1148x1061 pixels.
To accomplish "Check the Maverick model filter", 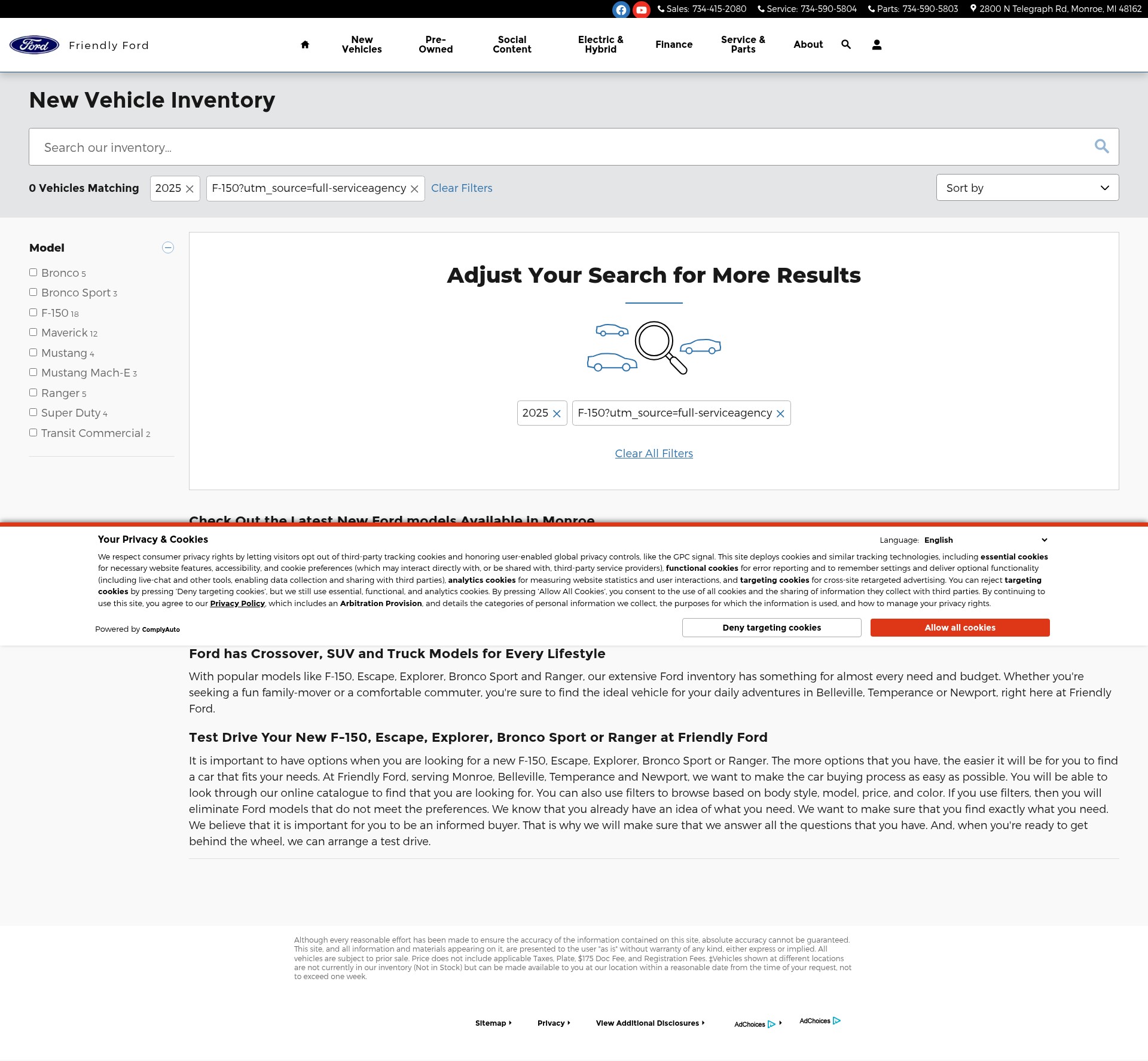I will click(33, 332).
